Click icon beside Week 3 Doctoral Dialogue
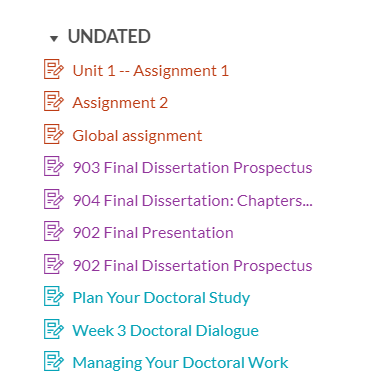Screen dimensions: 371x380 [54, 329]
